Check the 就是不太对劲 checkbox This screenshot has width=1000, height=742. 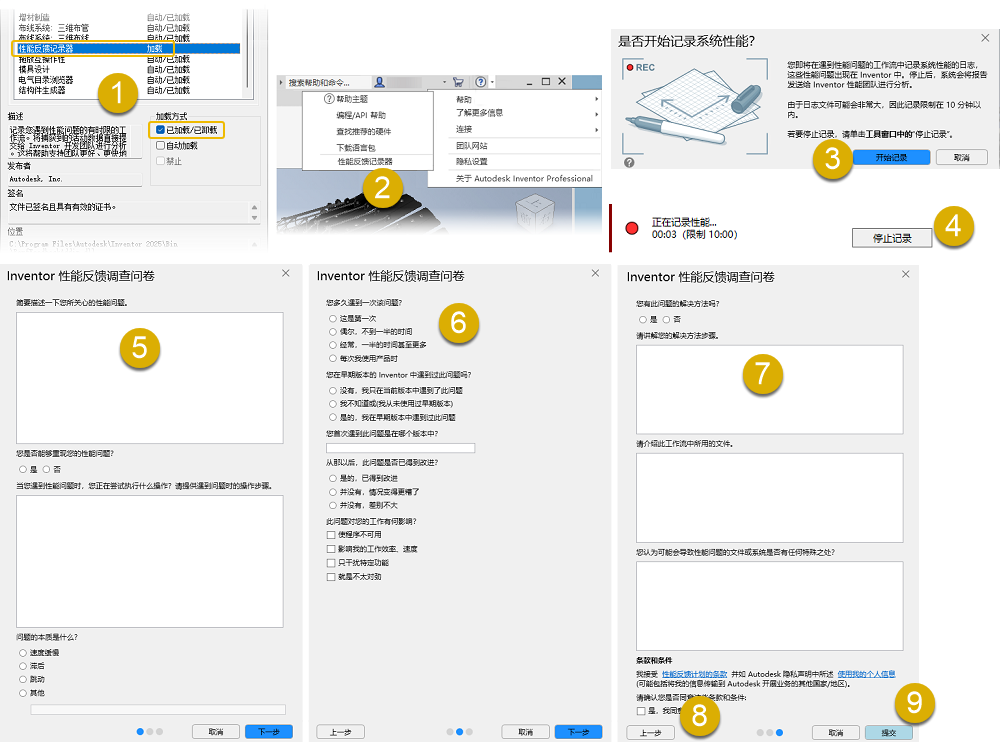click(331, 577)
